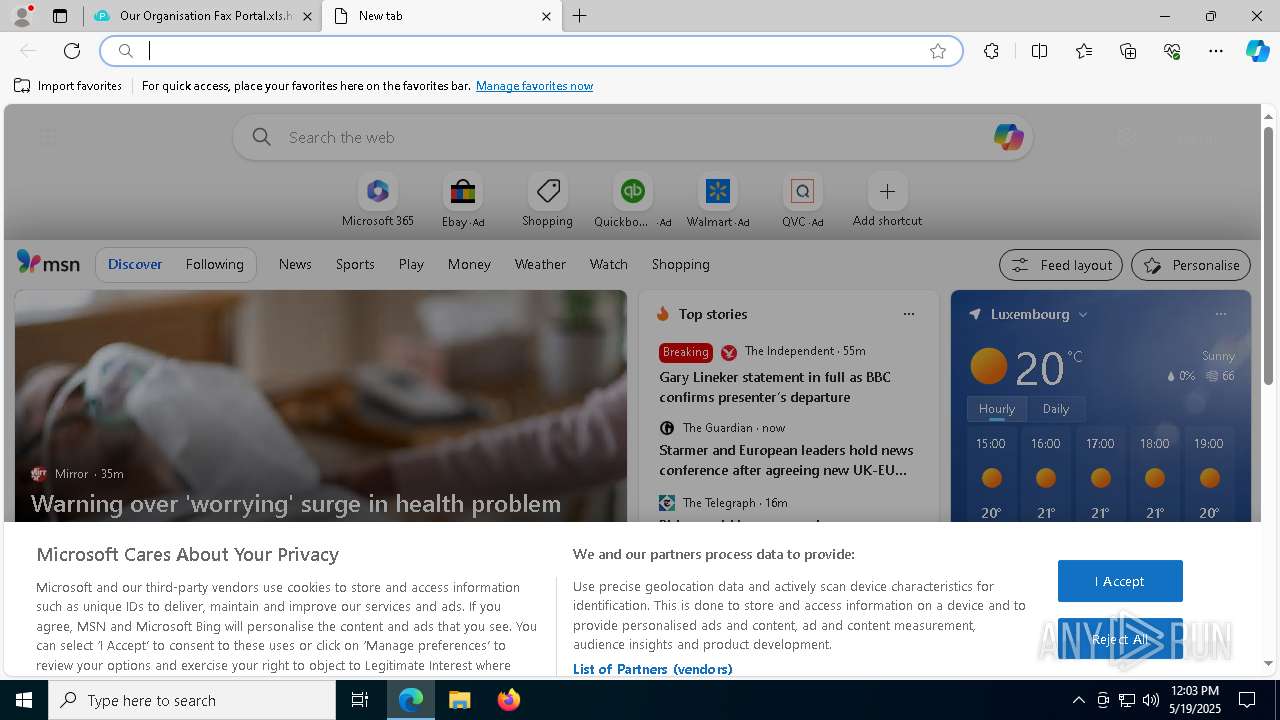Open the notification center icon
The image size is (1280, 720).
click(x=1247, y=700)
